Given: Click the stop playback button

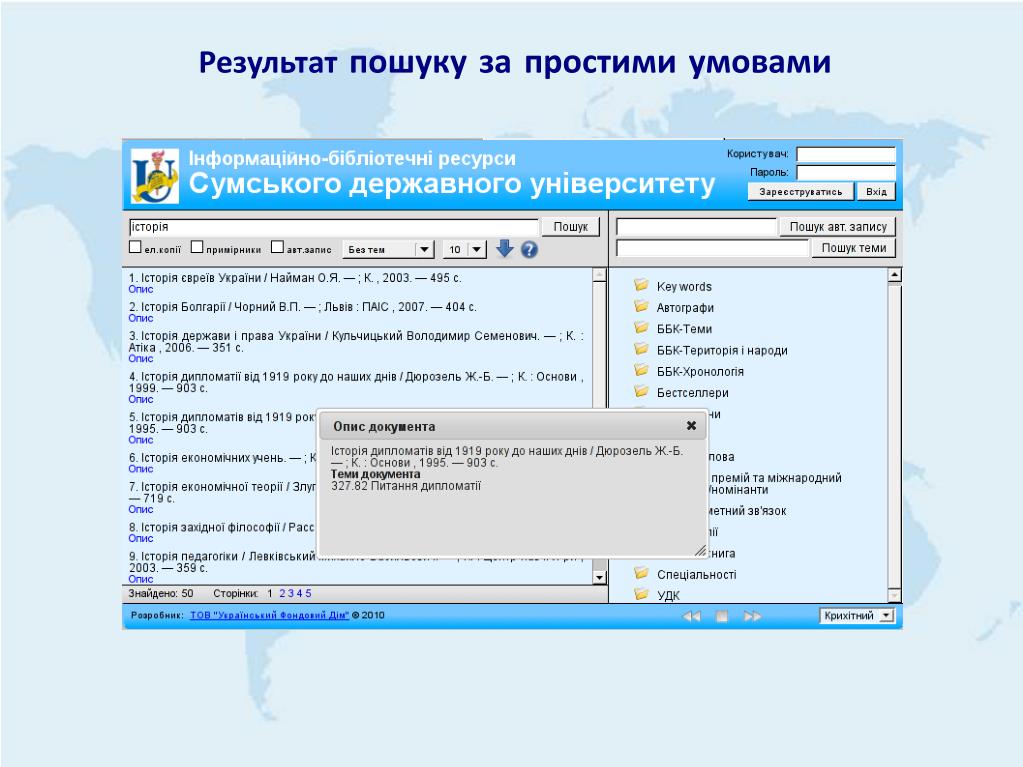Looking at the screenshot, I should 722,616.
